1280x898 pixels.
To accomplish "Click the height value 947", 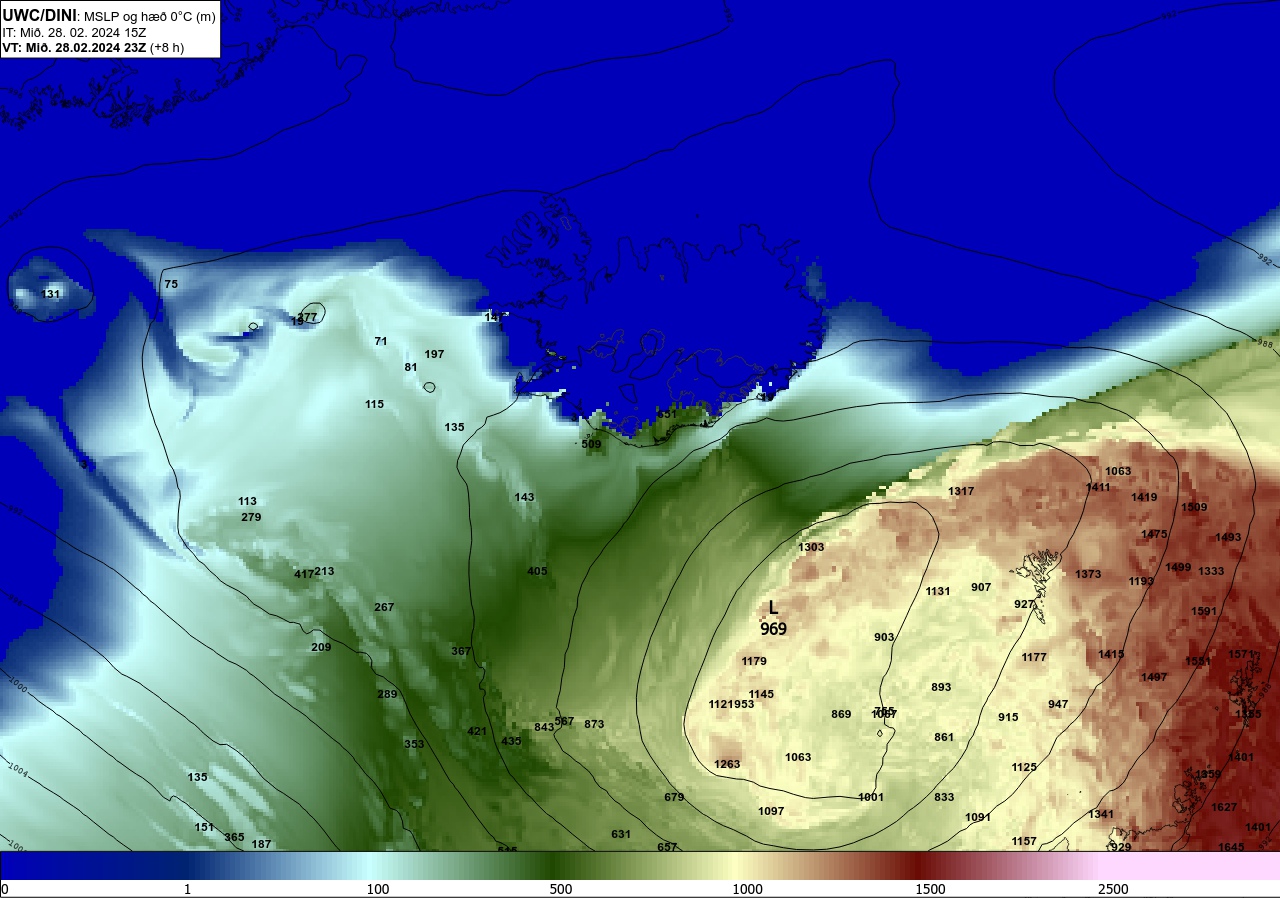I will [1058, 704].
